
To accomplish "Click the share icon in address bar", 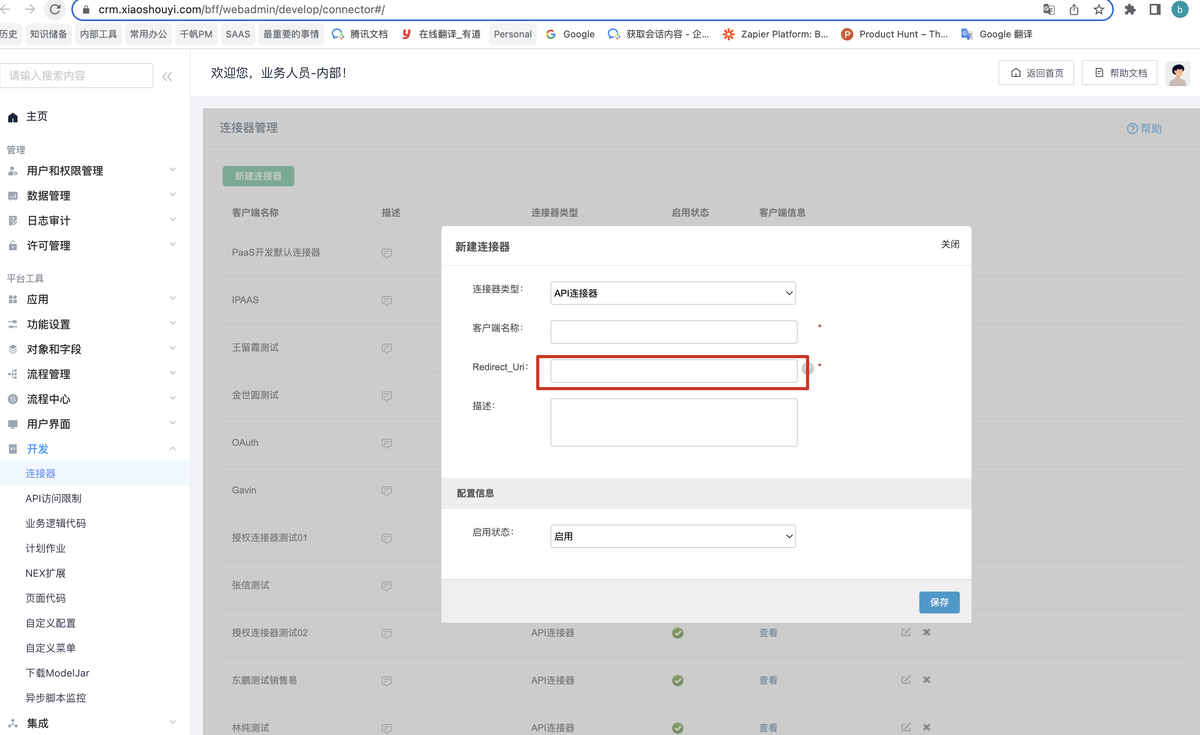I will (1074, 9).
